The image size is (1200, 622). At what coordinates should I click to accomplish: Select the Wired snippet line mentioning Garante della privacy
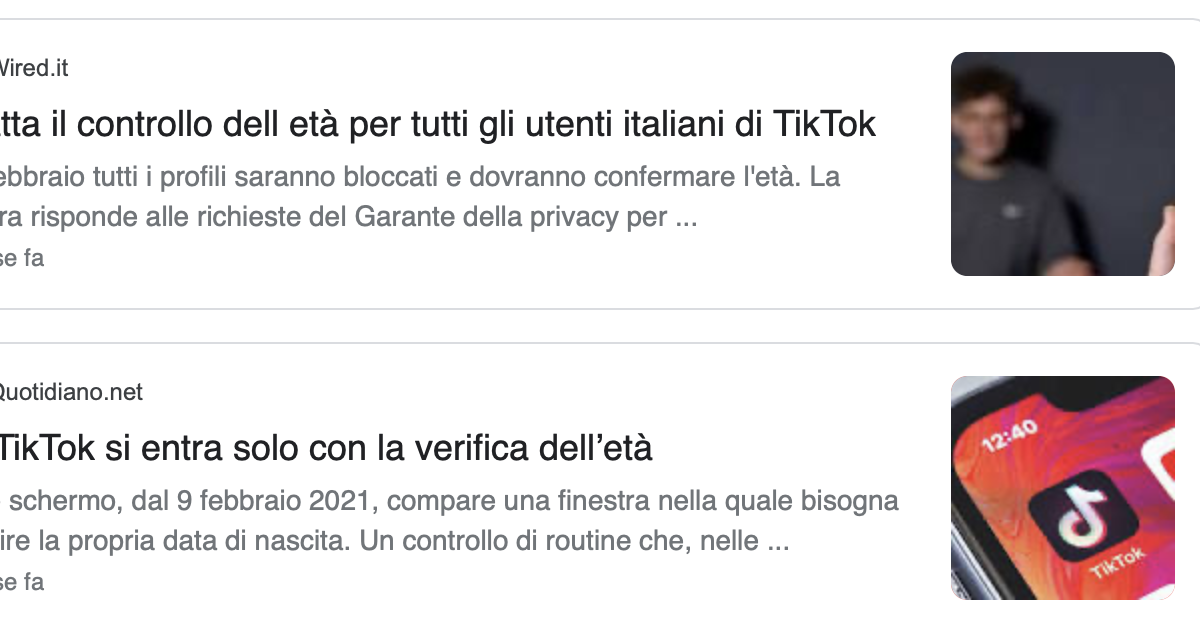click(348, 218)
